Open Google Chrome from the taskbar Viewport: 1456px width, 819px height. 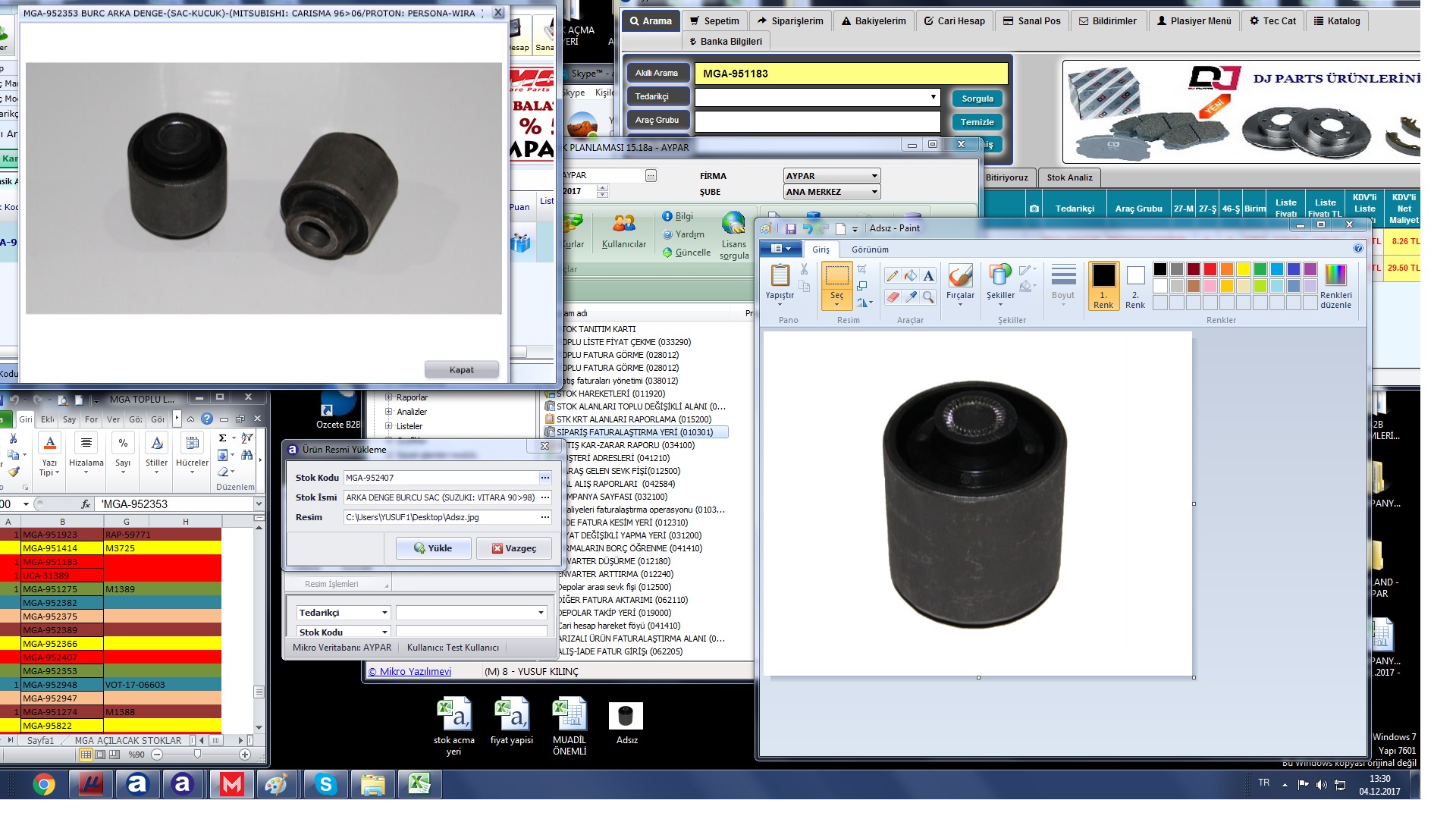pyautogui.click(x=44, y=784)
